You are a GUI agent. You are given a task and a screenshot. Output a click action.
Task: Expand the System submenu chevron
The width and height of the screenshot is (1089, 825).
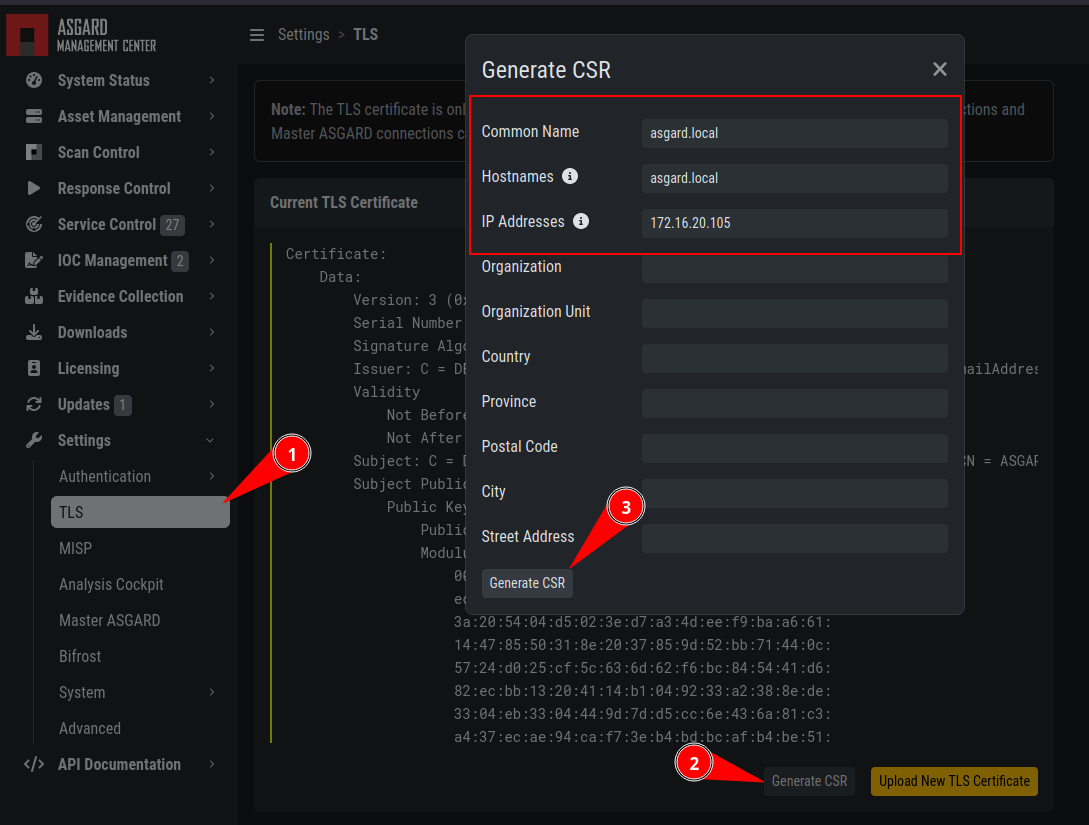(212, 692)
